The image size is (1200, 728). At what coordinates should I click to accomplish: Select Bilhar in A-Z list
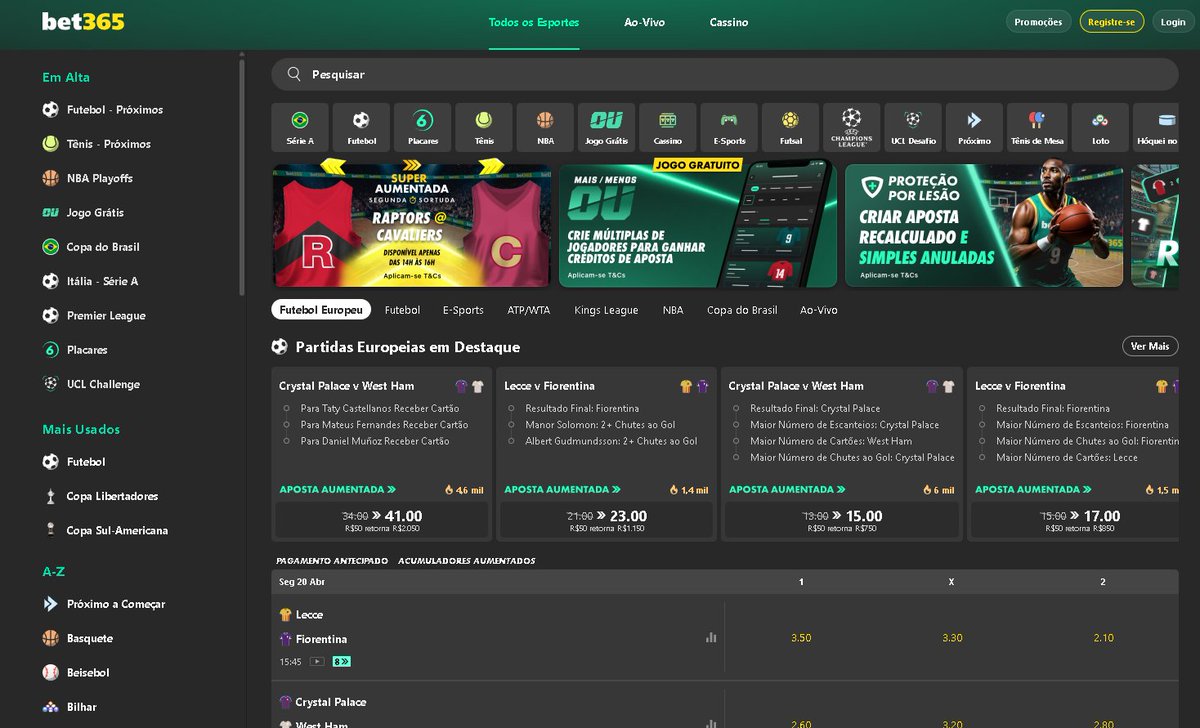81,707
